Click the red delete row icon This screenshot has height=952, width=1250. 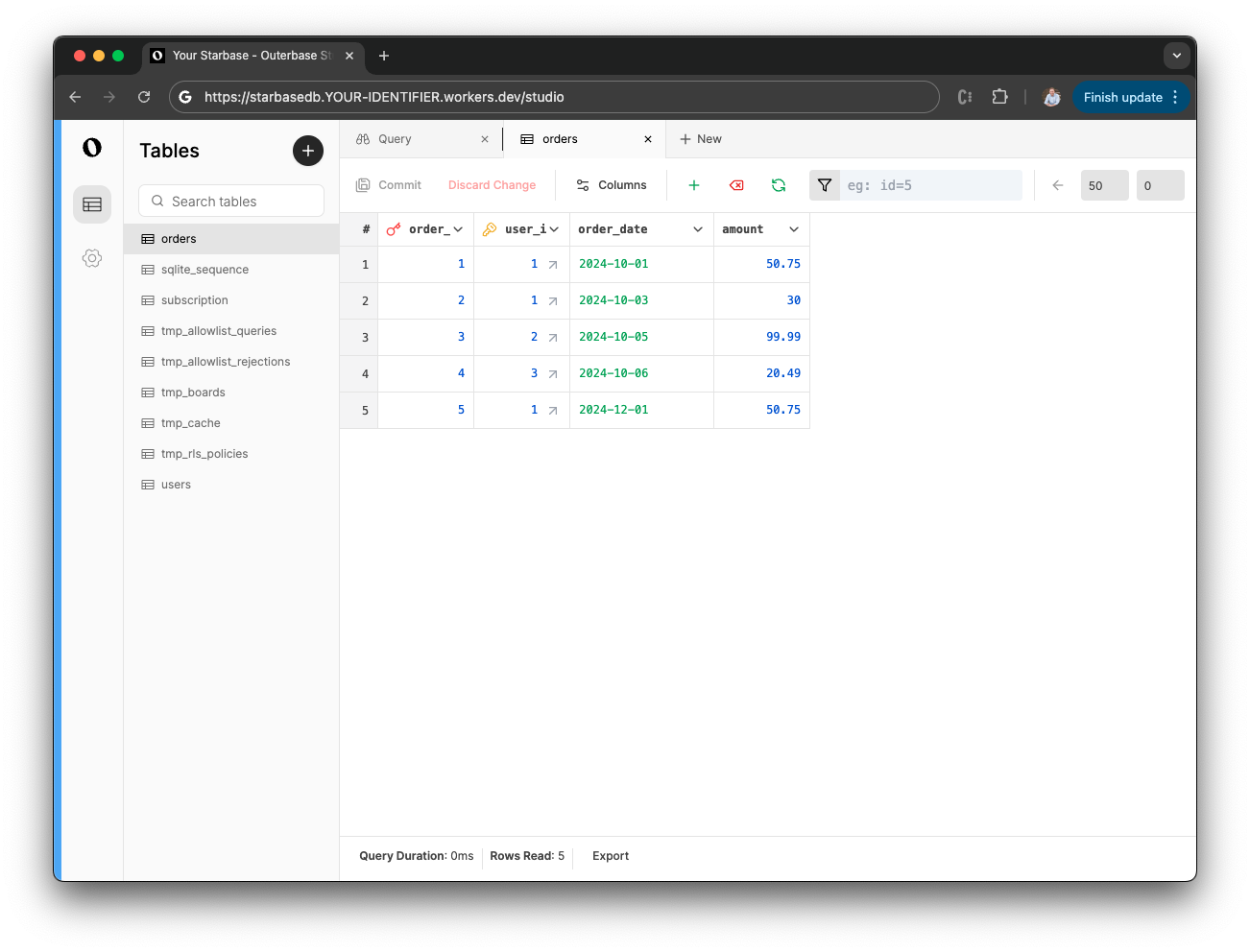[x=736, y=185]
